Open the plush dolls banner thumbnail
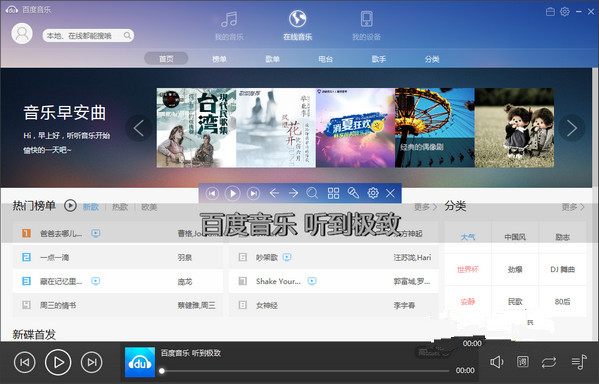The image size is (599, 384). click(514, 128)
